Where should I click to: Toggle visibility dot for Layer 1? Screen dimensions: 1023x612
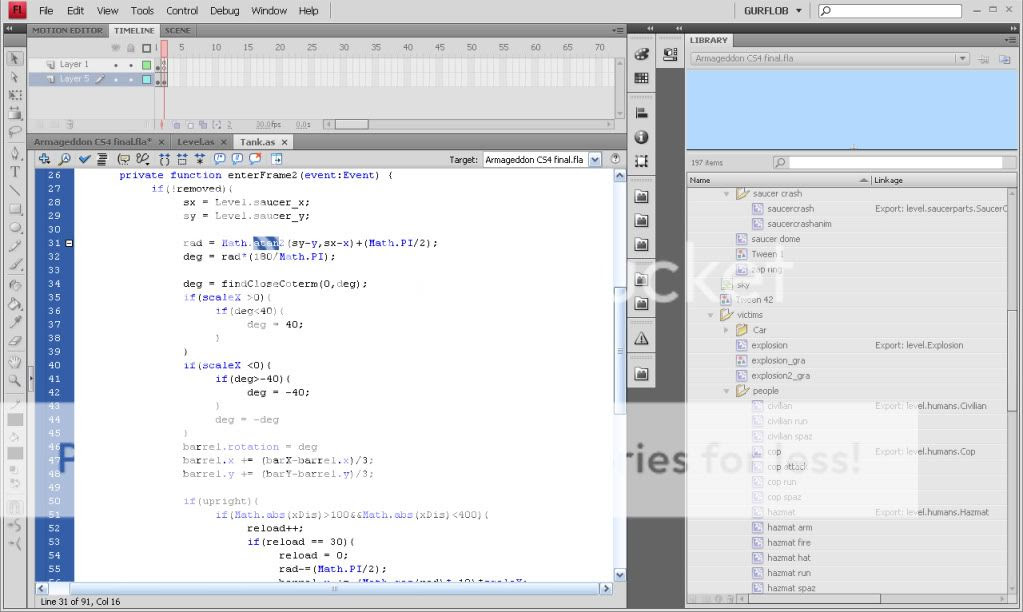coord(117,65)
